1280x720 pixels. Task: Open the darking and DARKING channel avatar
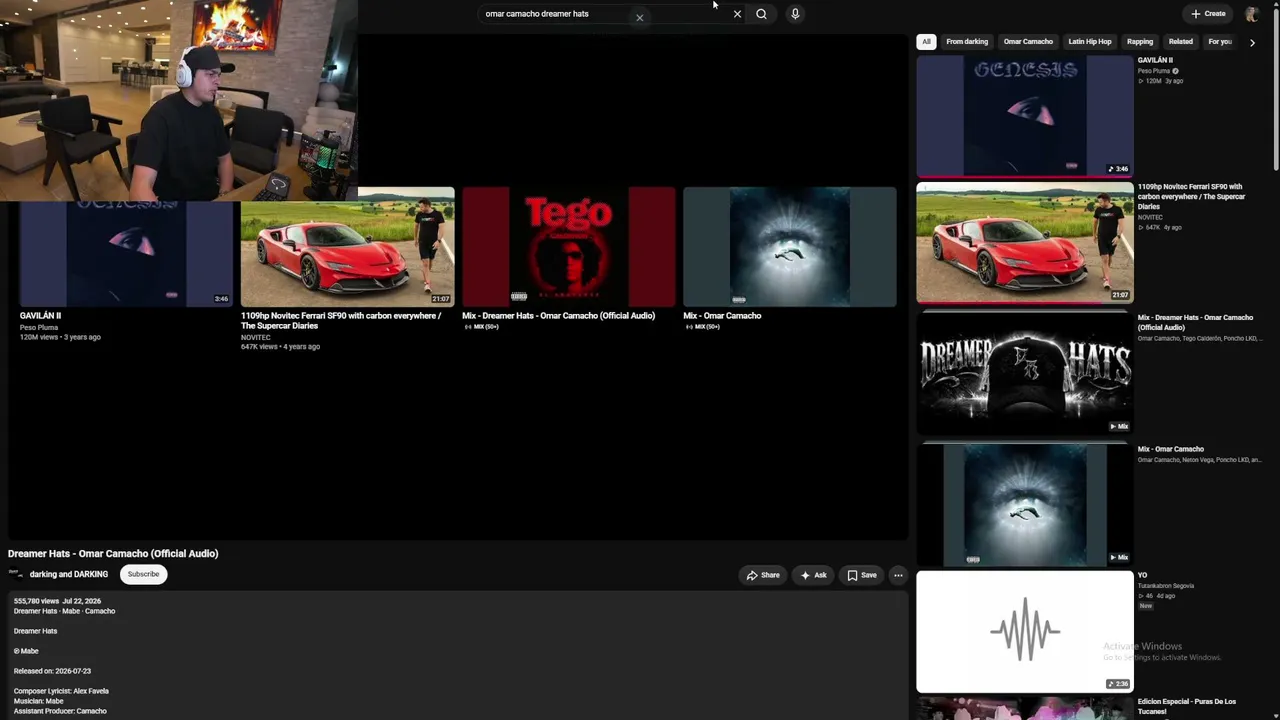click(16, 574)
